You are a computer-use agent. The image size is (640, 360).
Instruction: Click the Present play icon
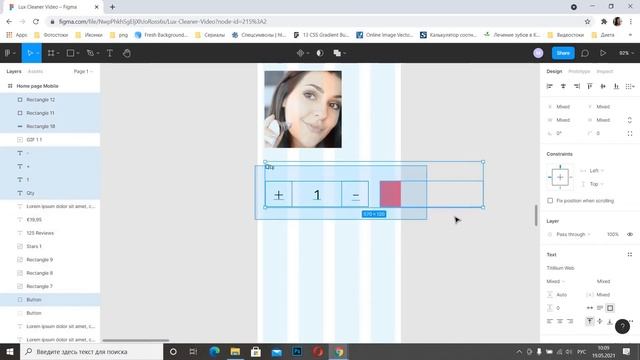[603, 53]
